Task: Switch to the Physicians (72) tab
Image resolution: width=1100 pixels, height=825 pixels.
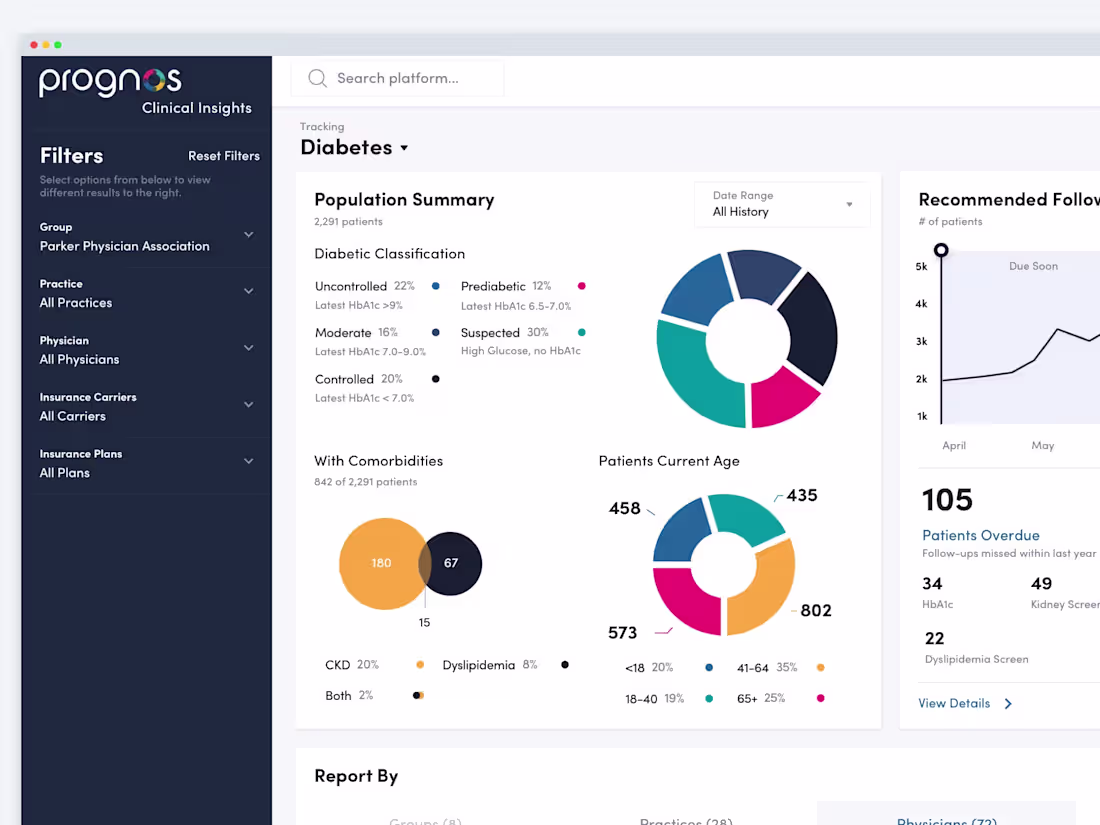Action: click(946, 818)
